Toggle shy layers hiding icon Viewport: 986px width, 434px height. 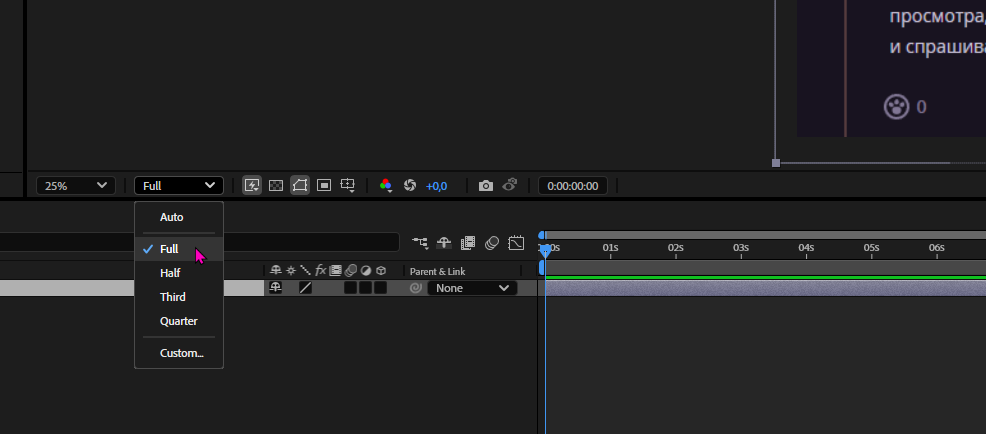tap(444, 243)
